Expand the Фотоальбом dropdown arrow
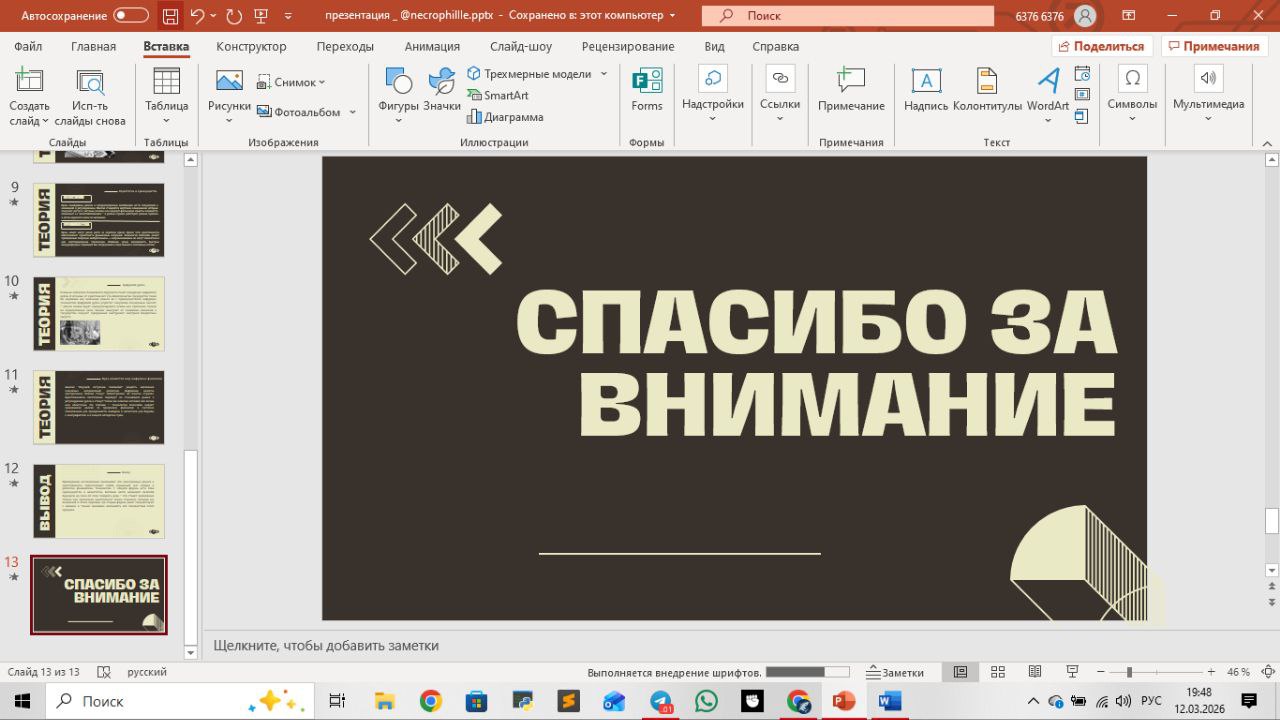The image size is (1280, 720). pos(353,112)
